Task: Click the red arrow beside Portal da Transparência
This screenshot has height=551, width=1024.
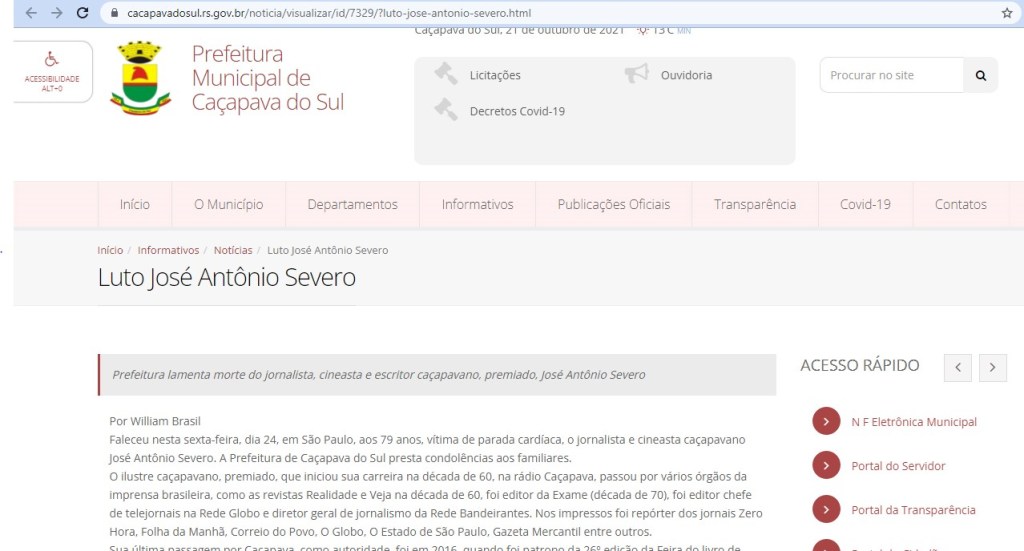Action: pyautogui.click(x=826, y=510)
